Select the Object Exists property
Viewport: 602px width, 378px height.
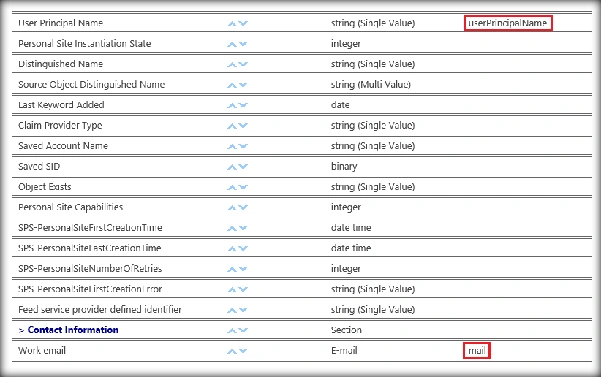pos(45,187)
